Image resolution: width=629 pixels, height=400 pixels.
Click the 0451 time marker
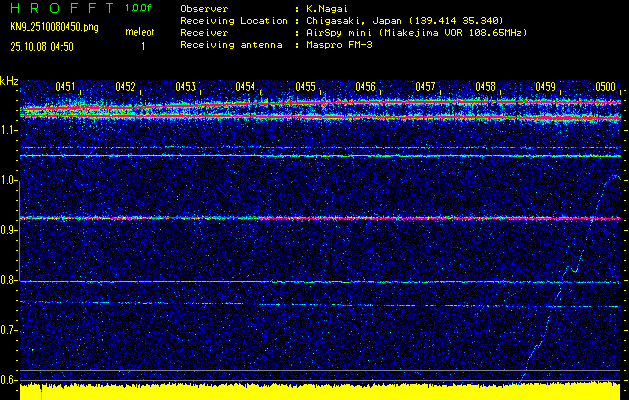click(65, 87)
